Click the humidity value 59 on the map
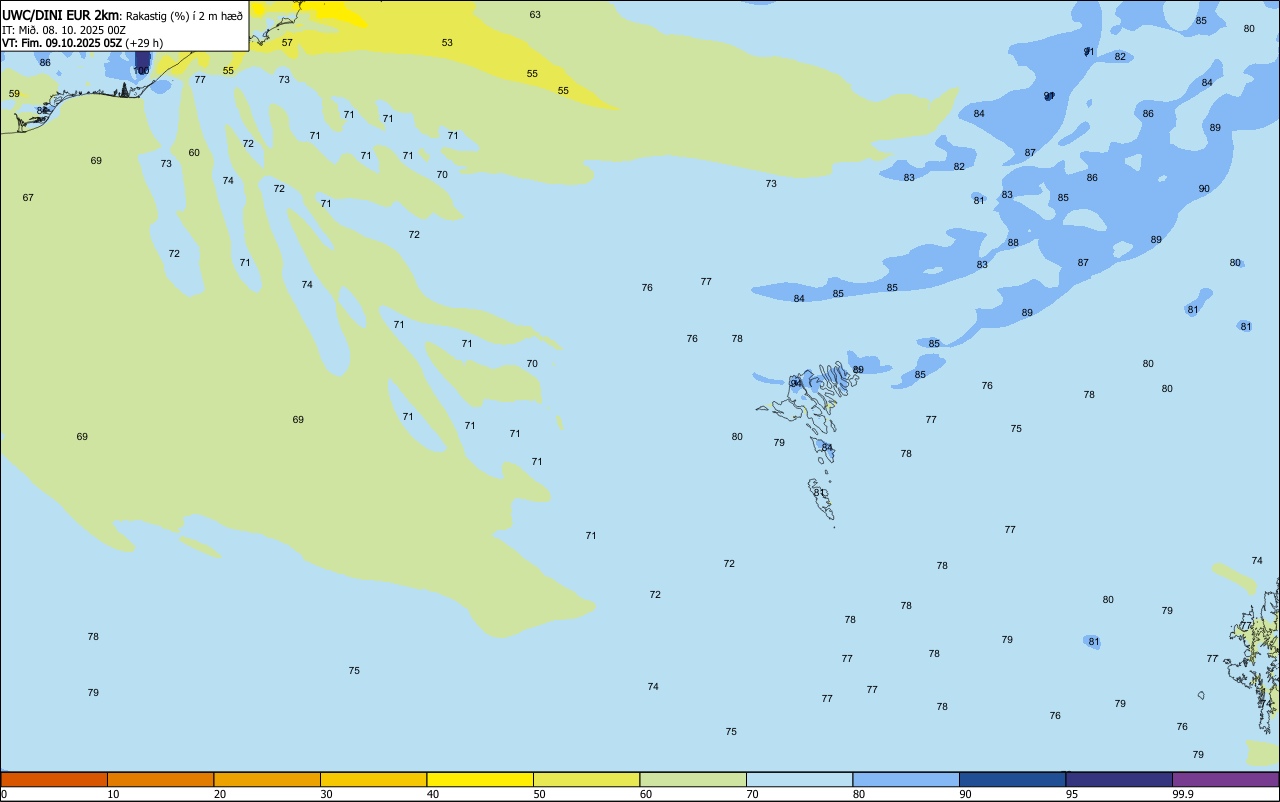The height and width of the screenshot is (802, 1280). click(x=14, y=93)
